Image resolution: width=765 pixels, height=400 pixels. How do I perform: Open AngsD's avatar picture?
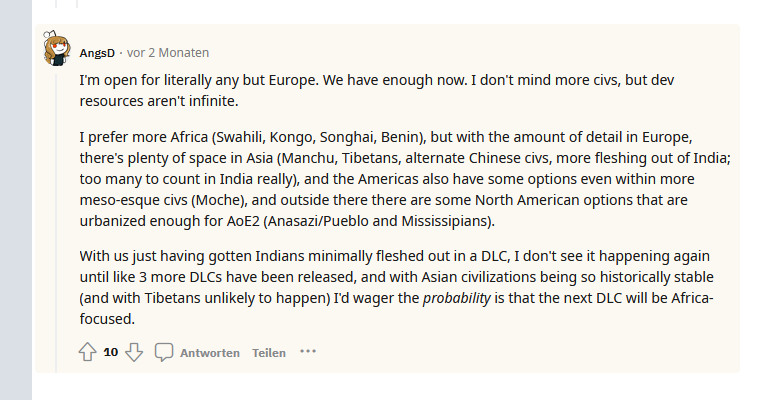point(57,49)
